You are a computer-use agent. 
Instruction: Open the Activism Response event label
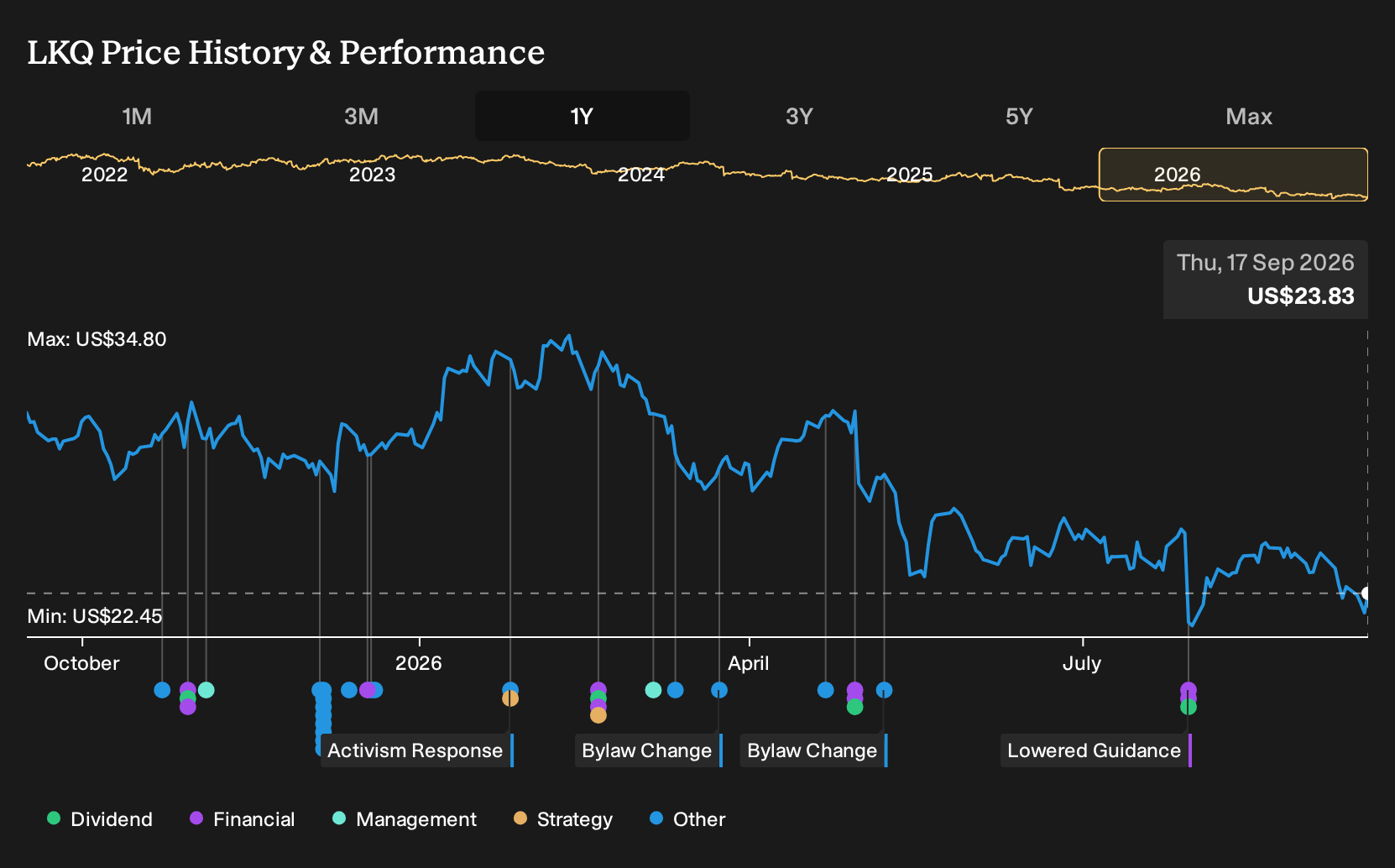tap(416, 750)
